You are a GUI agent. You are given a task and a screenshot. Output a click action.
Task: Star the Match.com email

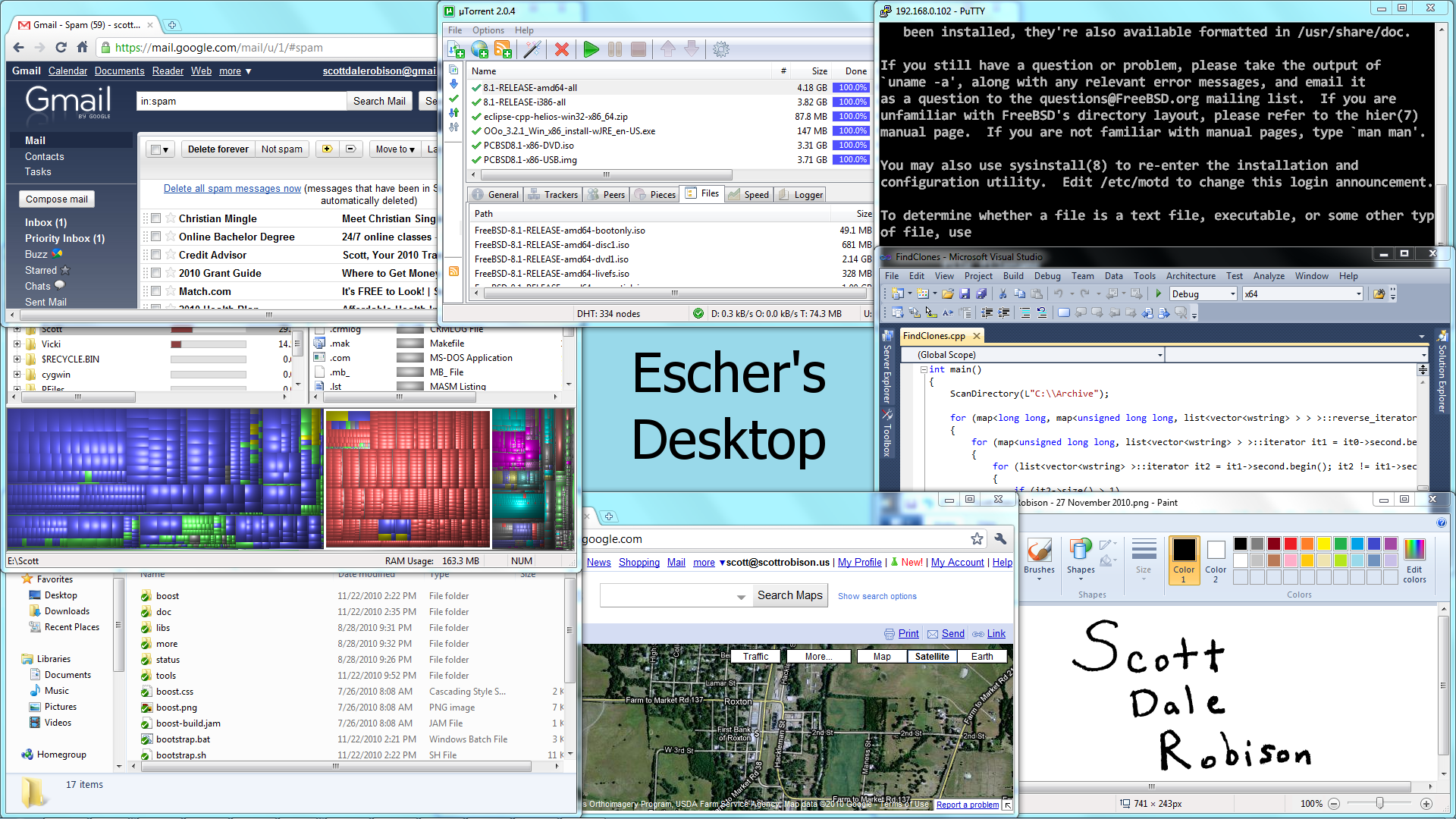coord(170,291)
